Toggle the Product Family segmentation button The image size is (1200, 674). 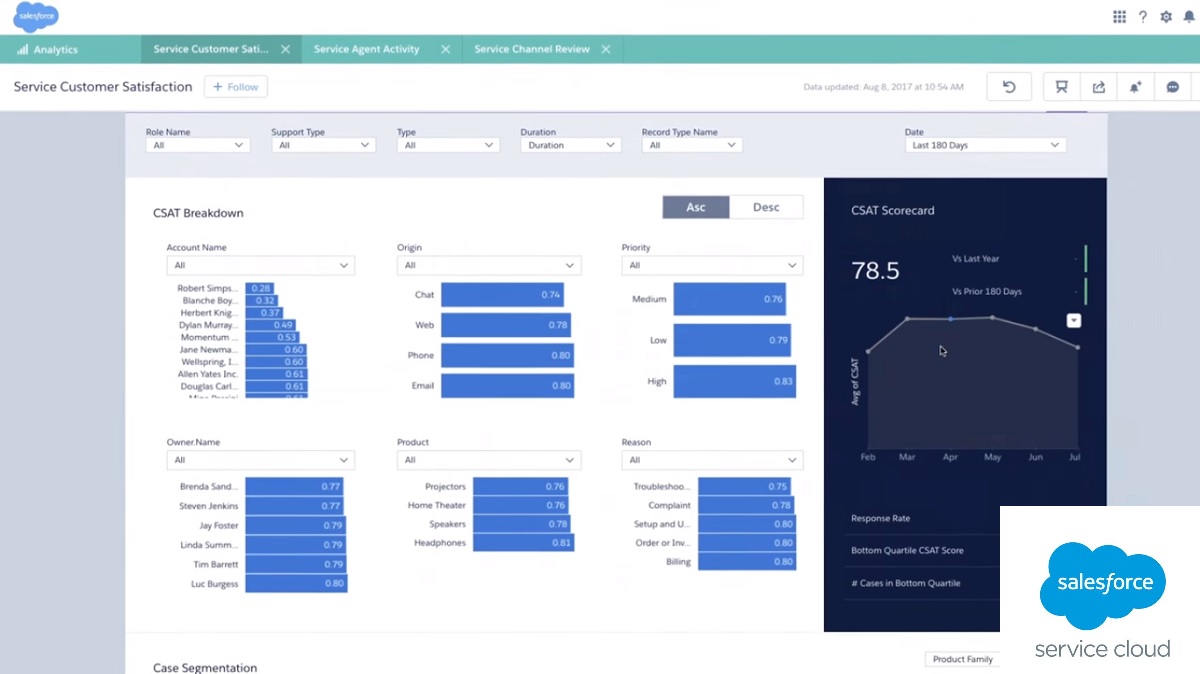[x=962, y=659]
